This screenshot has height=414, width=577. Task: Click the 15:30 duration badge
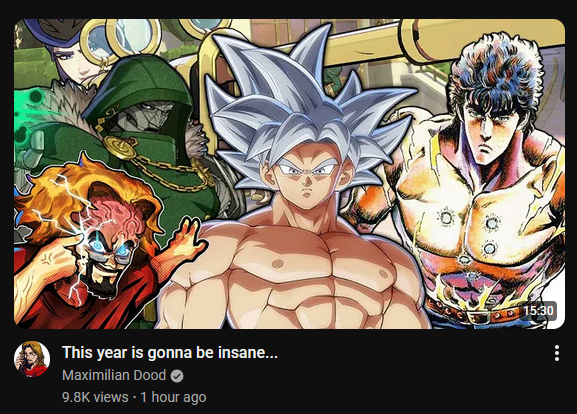pyautogui.click(x=539, y=311)
